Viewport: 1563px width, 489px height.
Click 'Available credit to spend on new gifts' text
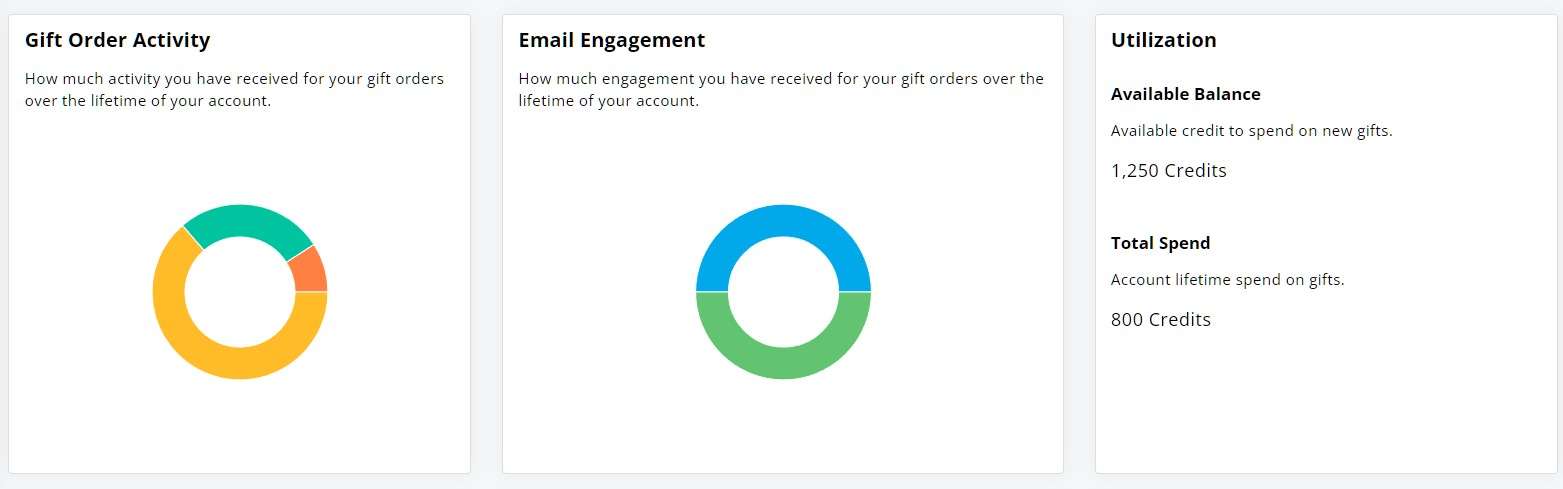[1252, 131]
